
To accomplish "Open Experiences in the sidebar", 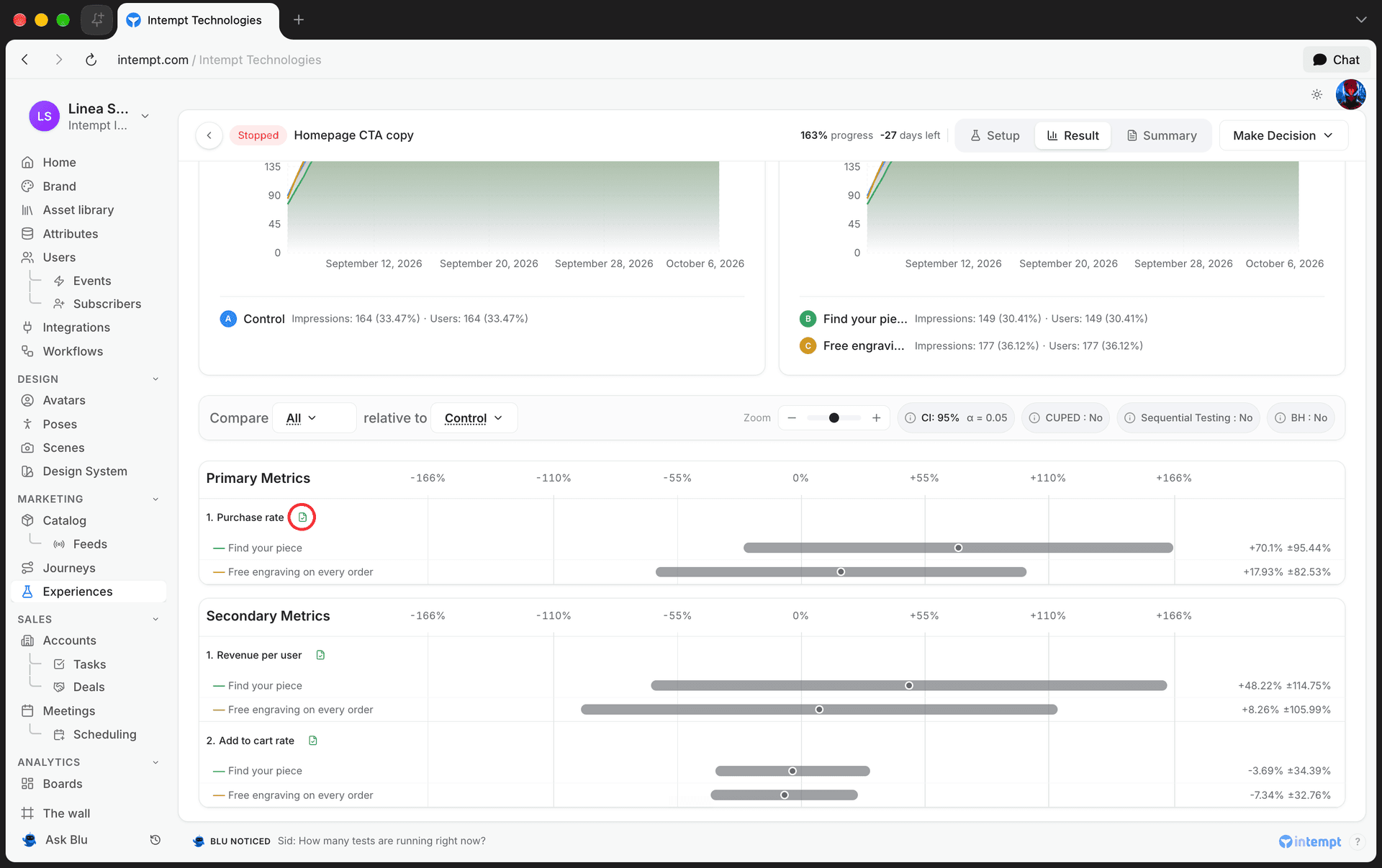I will tap(89, 592).
